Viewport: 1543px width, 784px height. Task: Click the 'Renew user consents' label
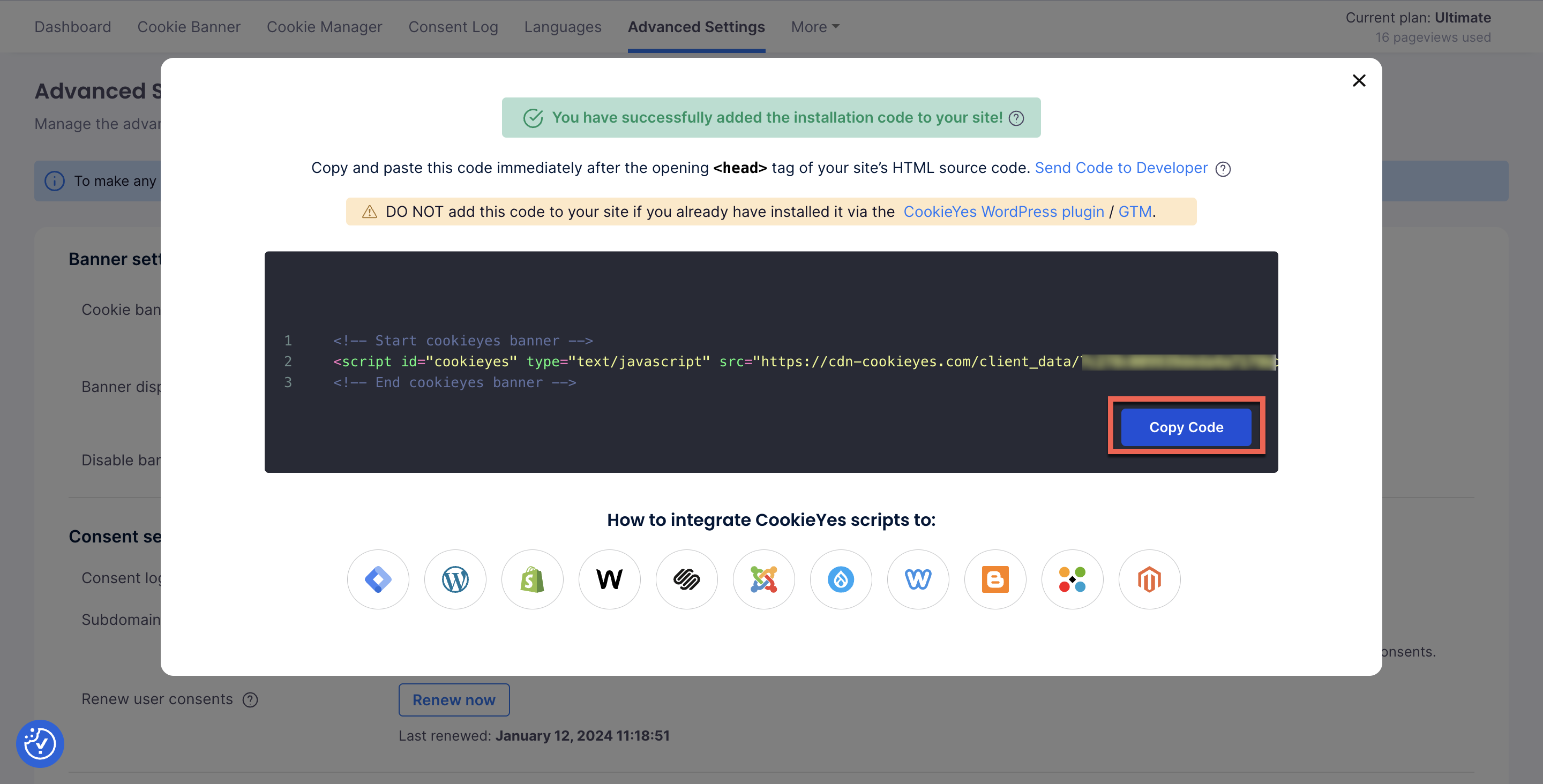(x=157, y=699)
